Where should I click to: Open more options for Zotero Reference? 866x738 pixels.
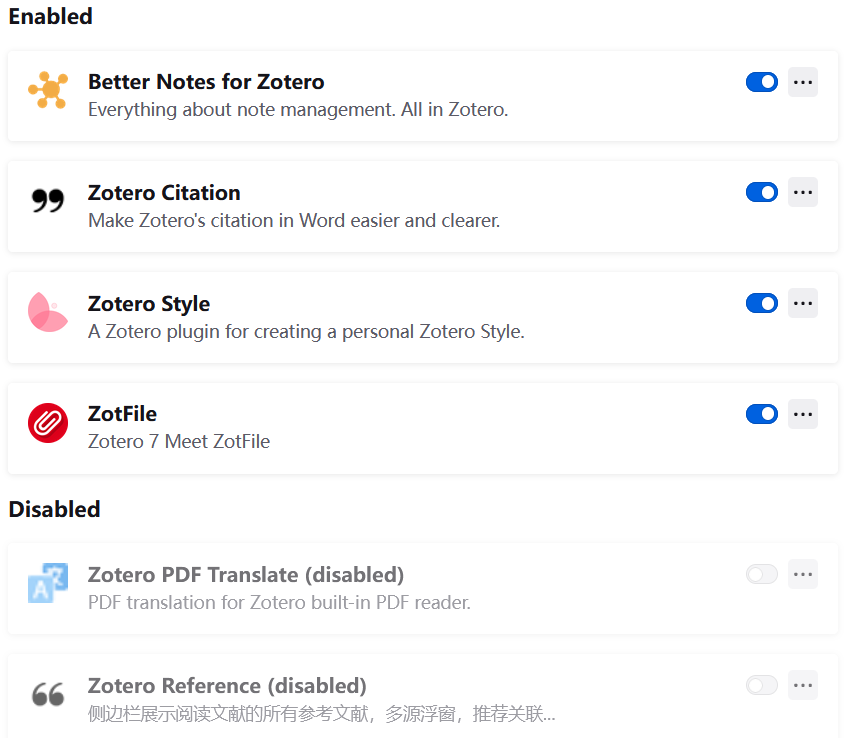pyautogui.click(x=803, y=685)
